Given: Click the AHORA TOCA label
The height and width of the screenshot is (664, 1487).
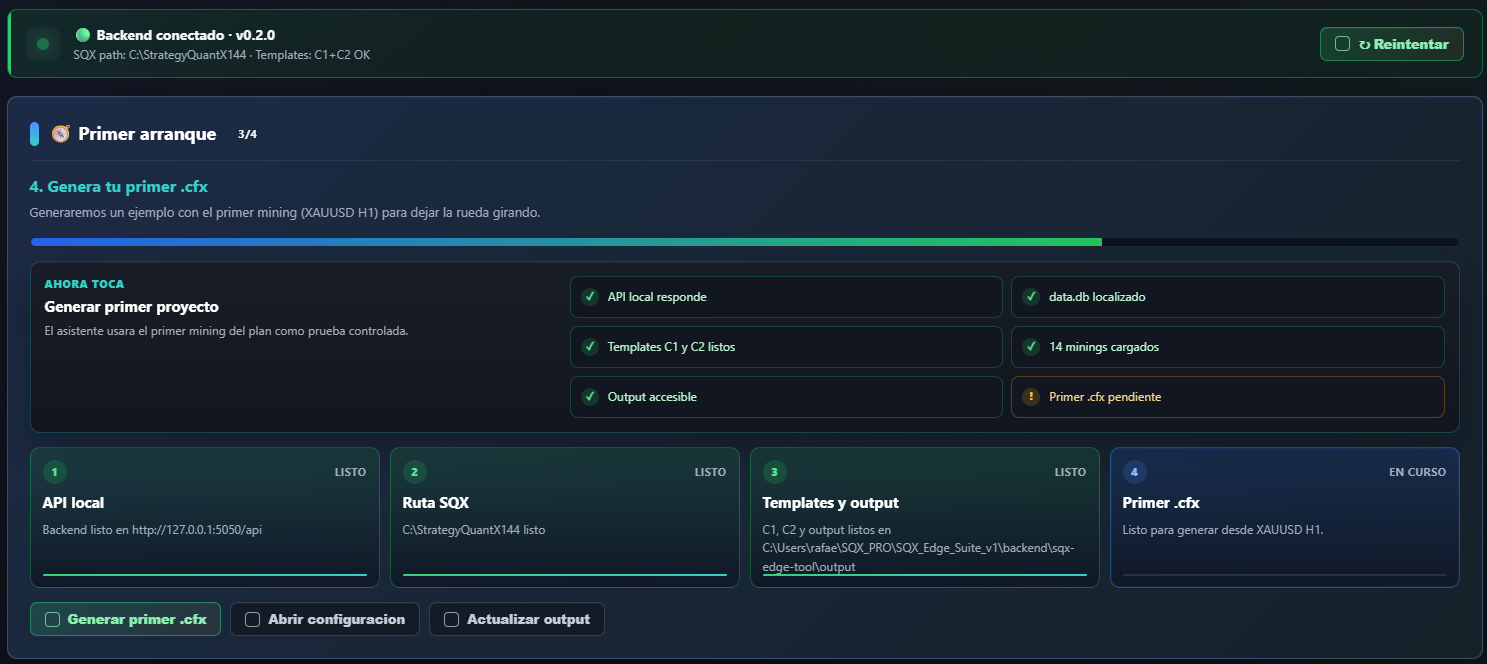Looking at the screenshot, I should 84,284.
